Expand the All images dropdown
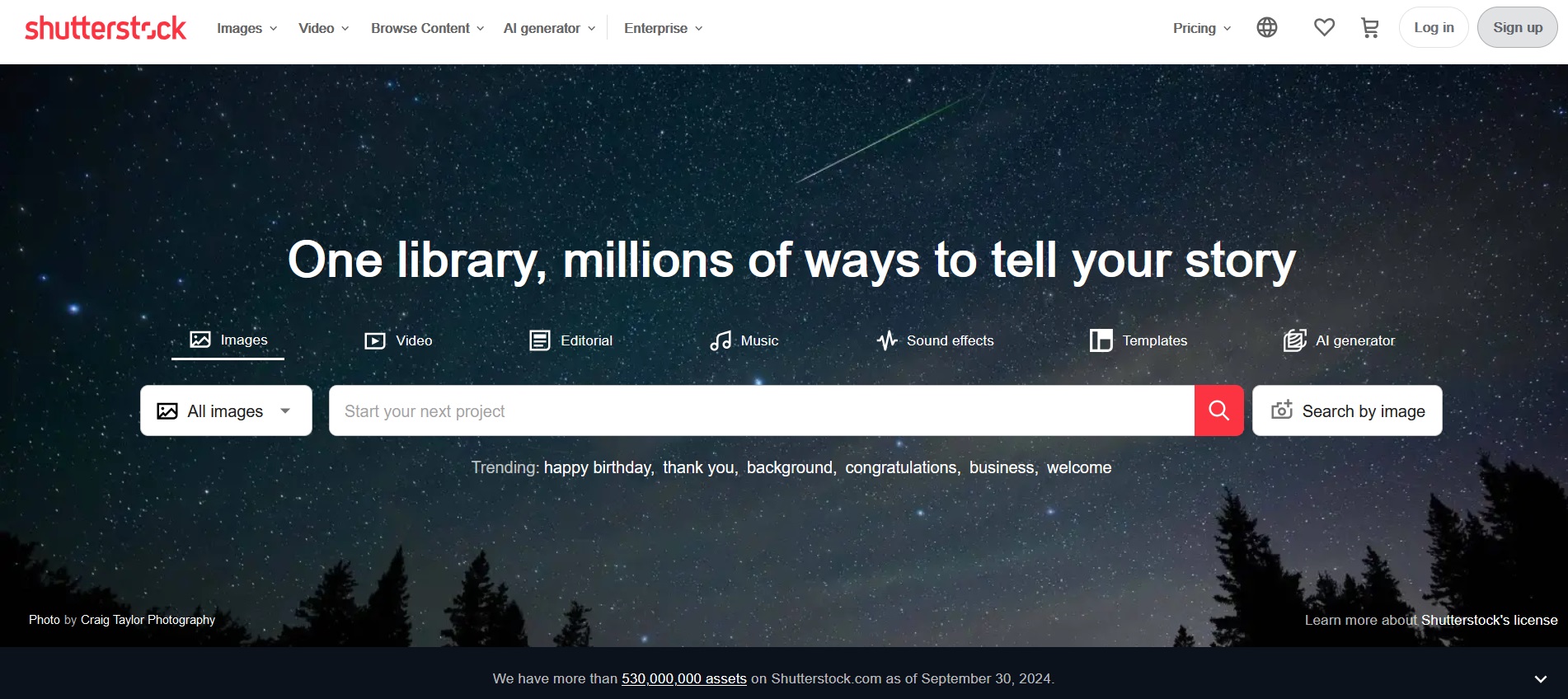This screenshot has width=1568, height=699. pos(226,410)
